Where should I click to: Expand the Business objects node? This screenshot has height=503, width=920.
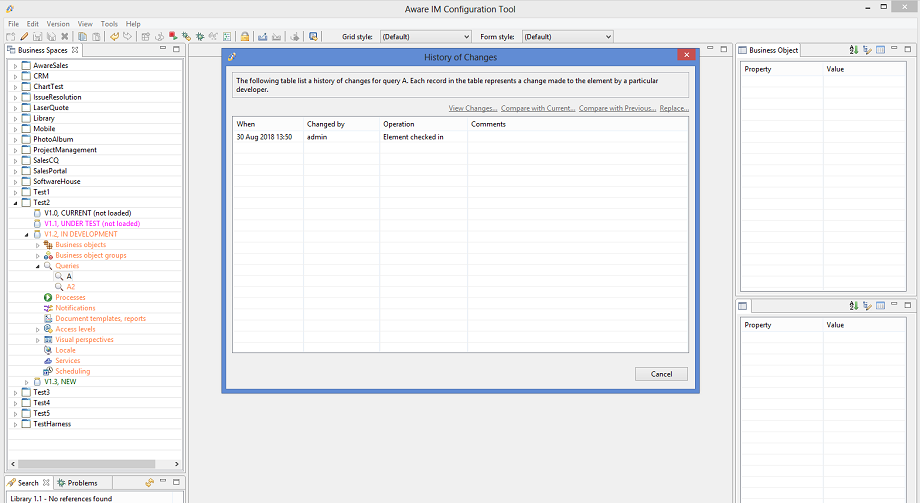(x=38, y=245)
